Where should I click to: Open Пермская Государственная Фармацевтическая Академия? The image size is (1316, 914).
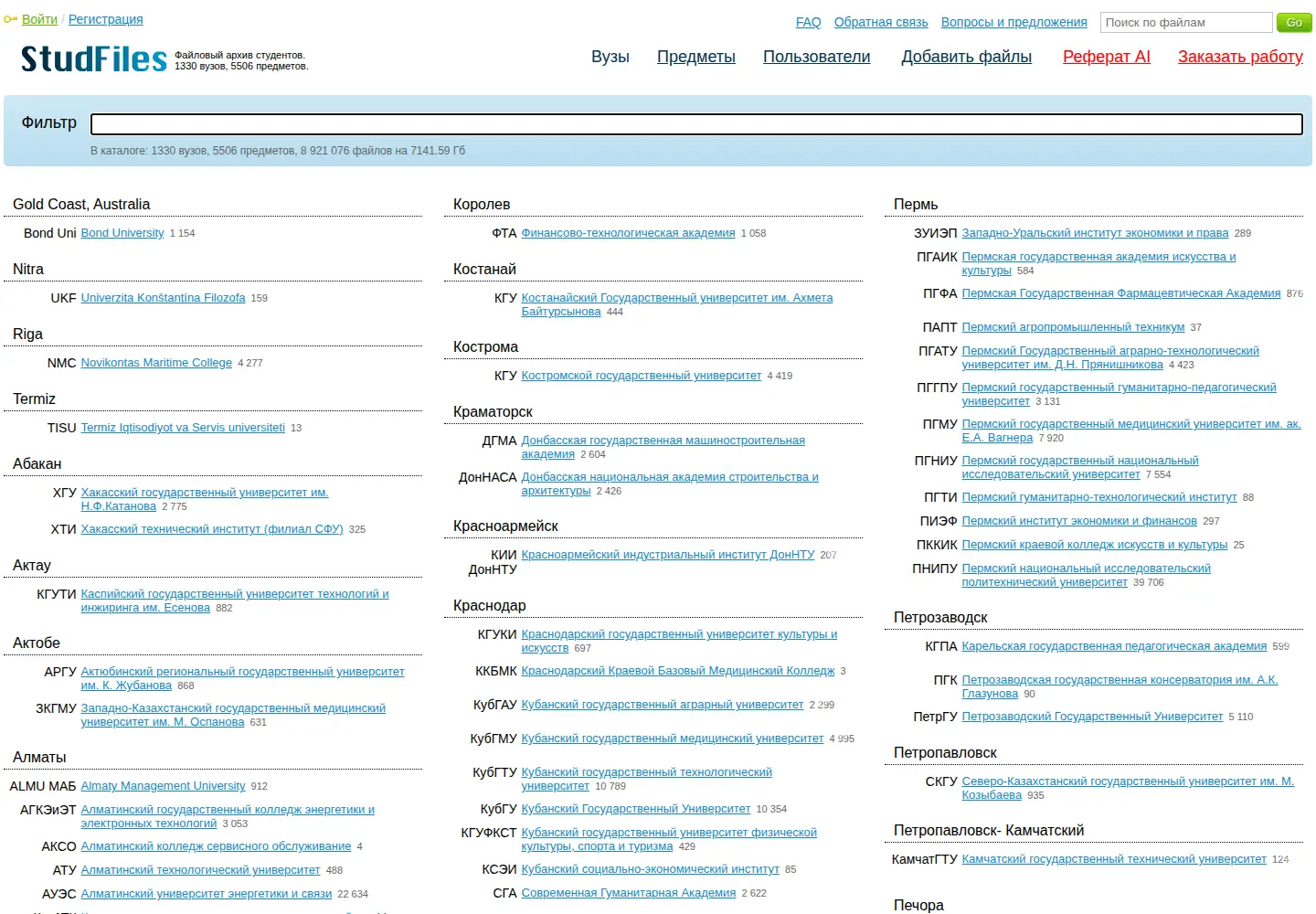[x=1121, y=293]
